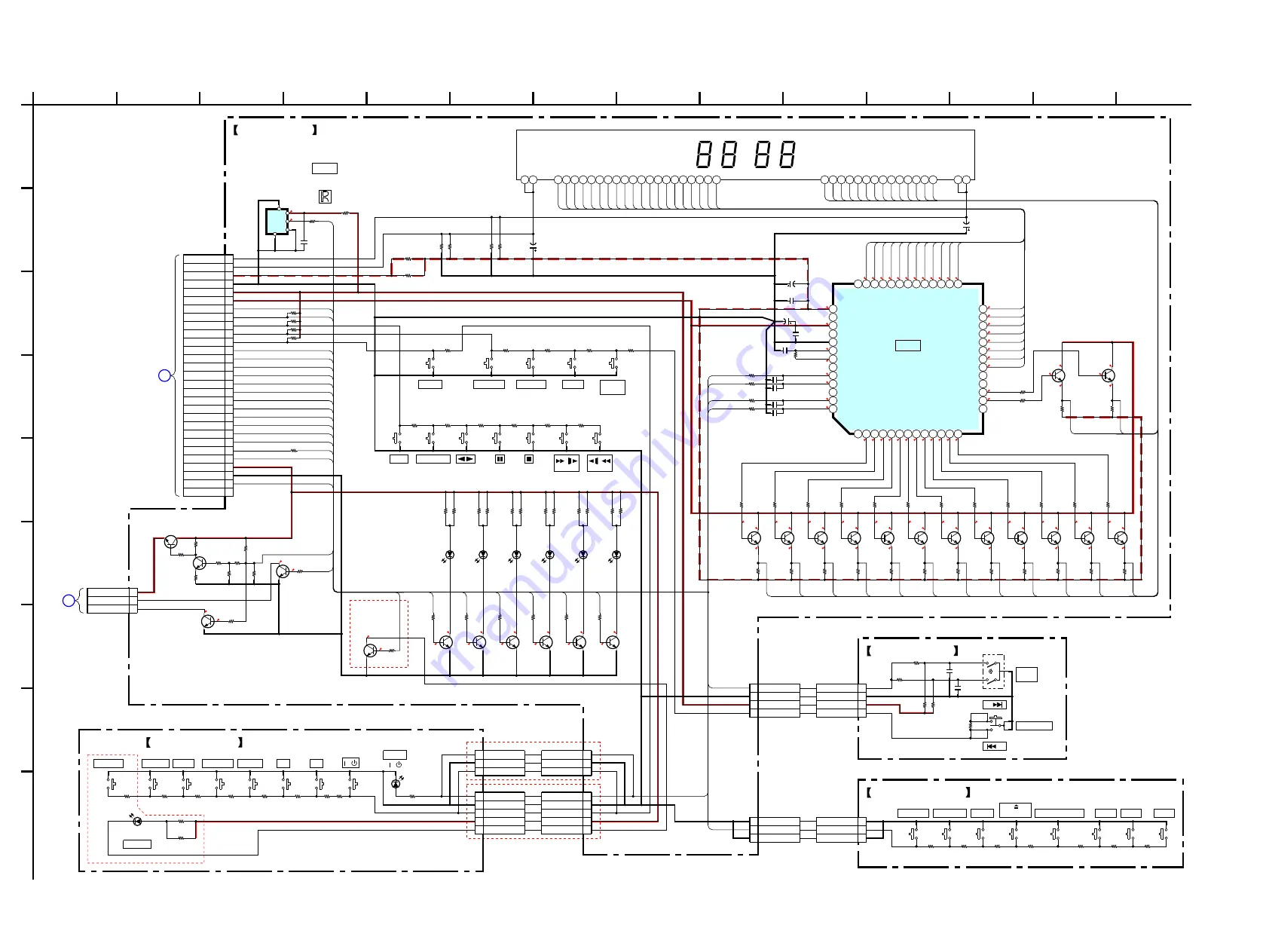The image size is (1266, 952).
Task: Select the right transistor of the pair beside the IC
Action: [1108, 375]
